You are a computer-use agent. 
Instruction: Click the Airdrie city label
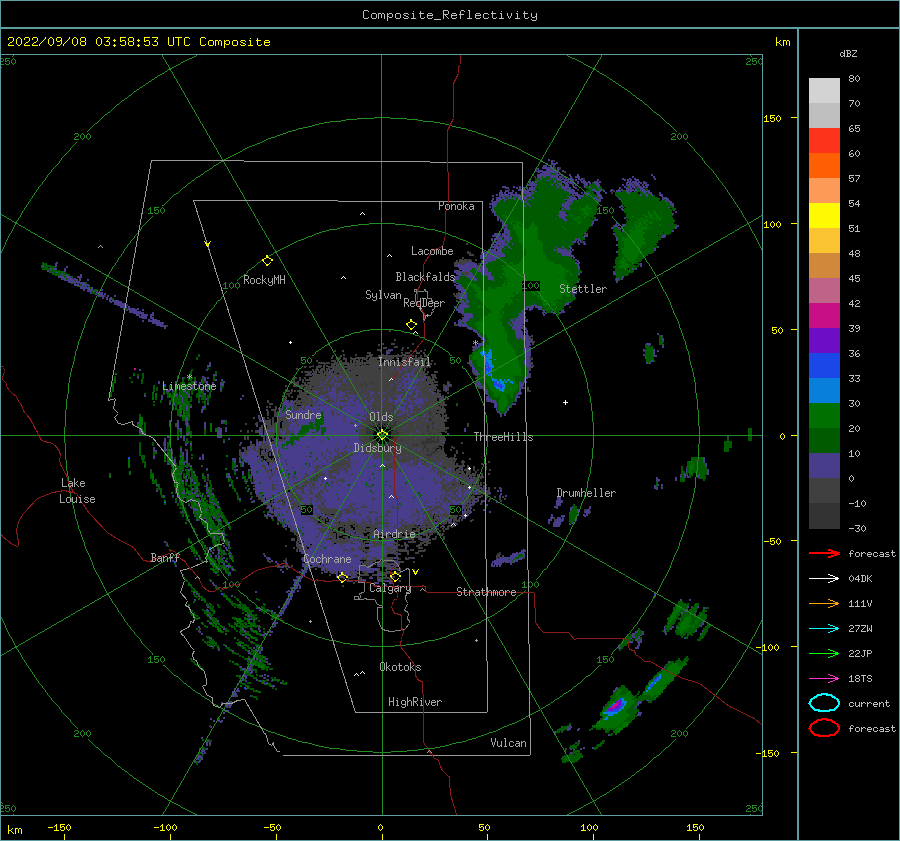click(394, 534)
